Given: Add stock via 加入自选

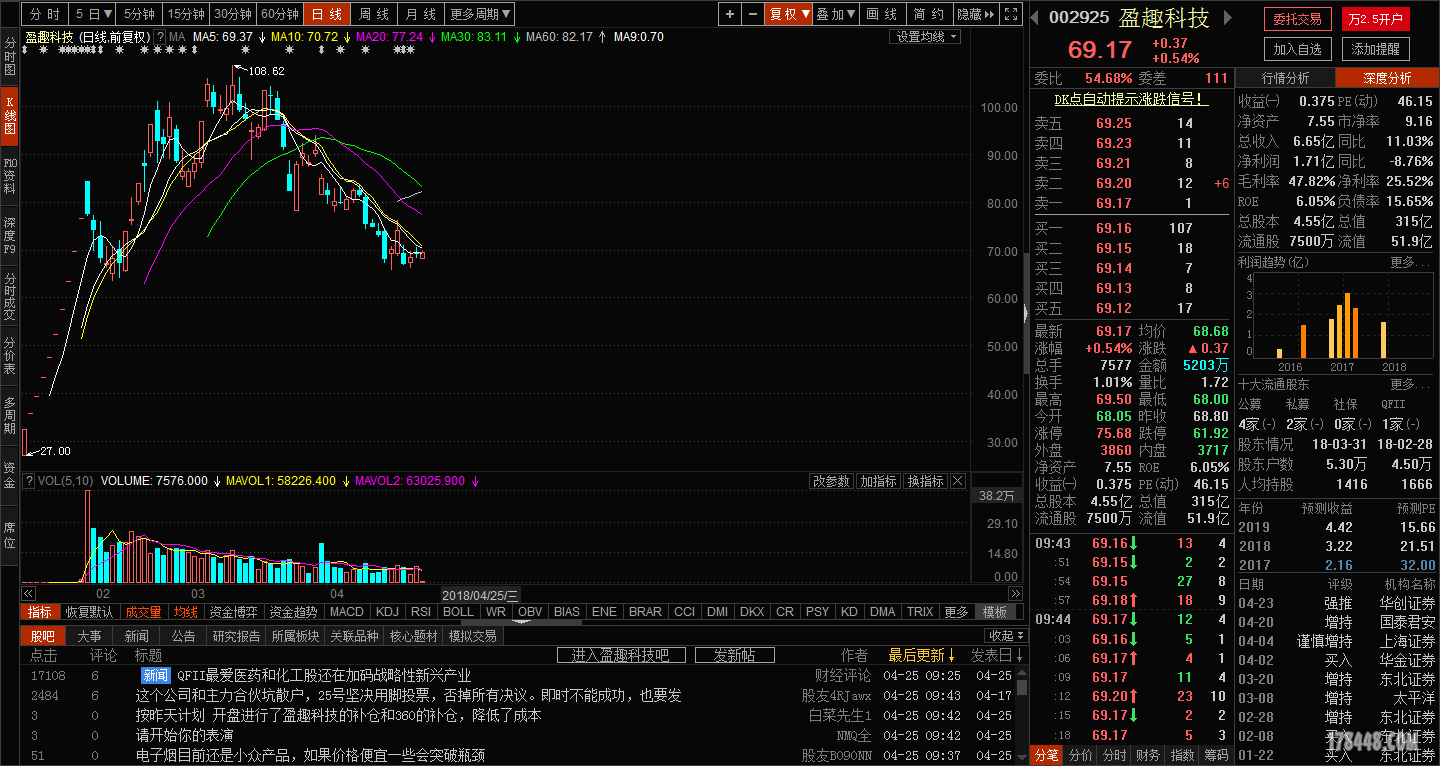Looking at the screenshot, I should tap(1297, 48).
